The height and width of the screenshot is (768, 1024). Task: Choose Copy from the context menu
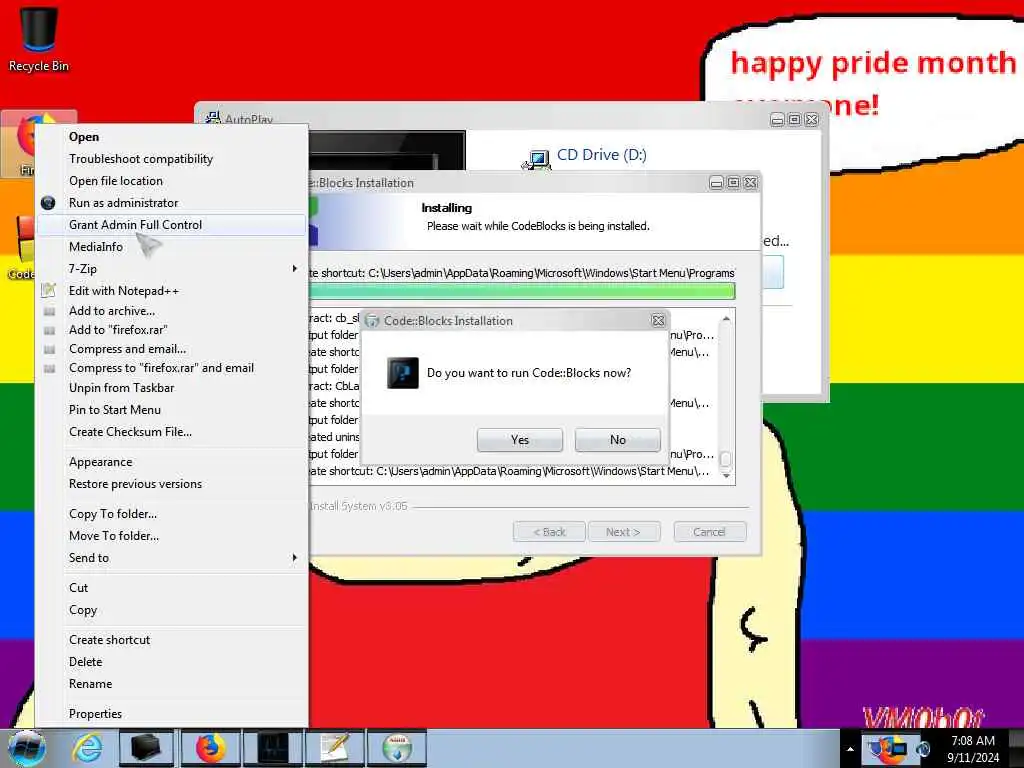pyautogui.click(x=171, y=610)
